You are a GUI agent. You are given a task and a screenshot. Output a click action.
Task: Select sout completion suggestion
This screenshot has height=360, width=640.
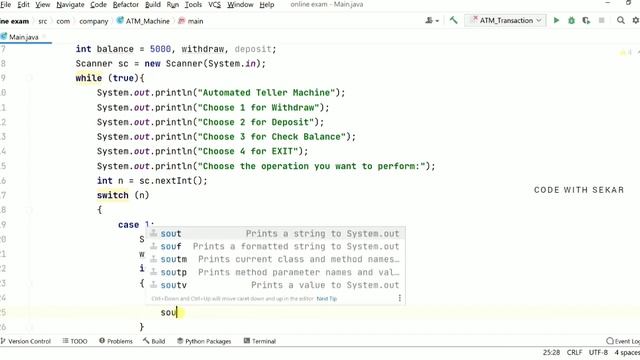pos(276,233)
